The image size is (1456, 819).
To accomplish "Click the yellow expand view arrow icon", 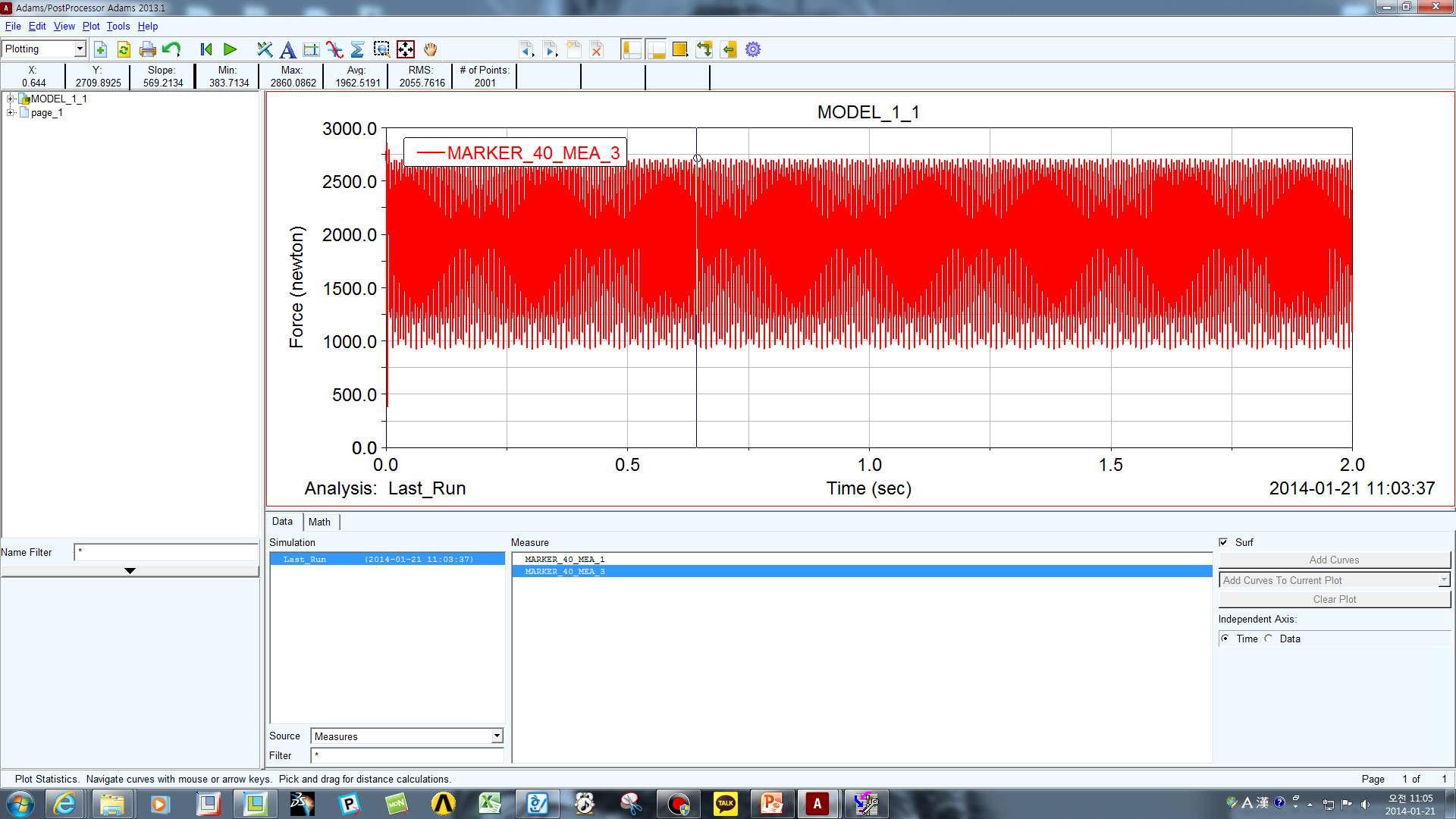I will pyautogui.click(x=728, y=49).
